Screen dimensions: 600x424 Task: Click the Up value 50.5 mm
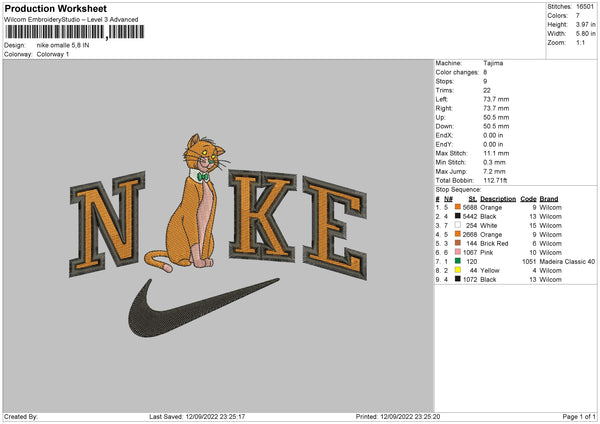pos(496,117)
